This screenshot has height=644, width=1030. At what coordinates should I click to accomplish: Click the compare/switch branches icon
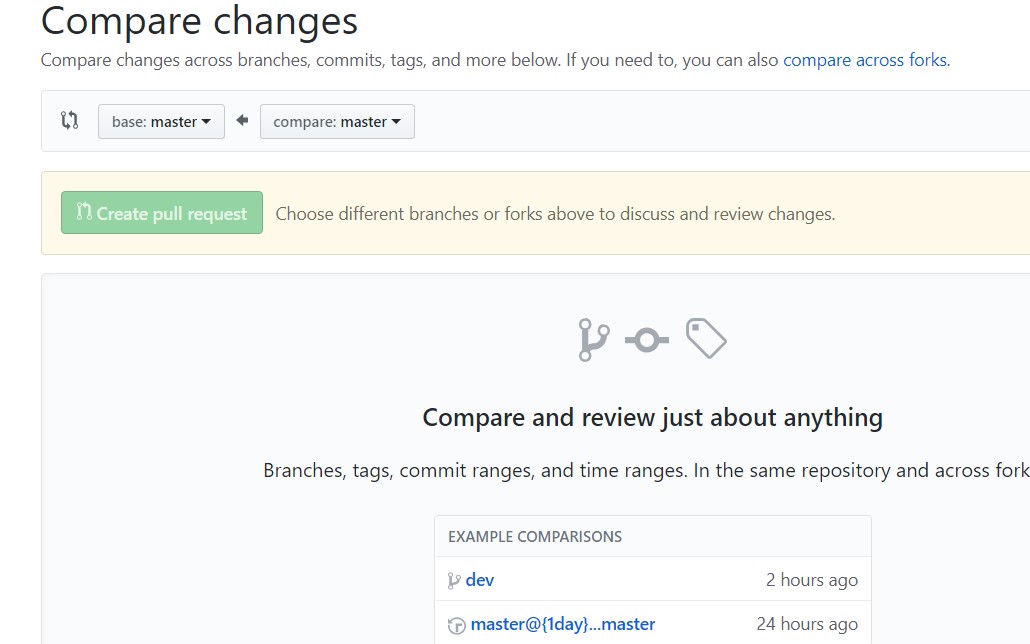(x=70, y=120)
